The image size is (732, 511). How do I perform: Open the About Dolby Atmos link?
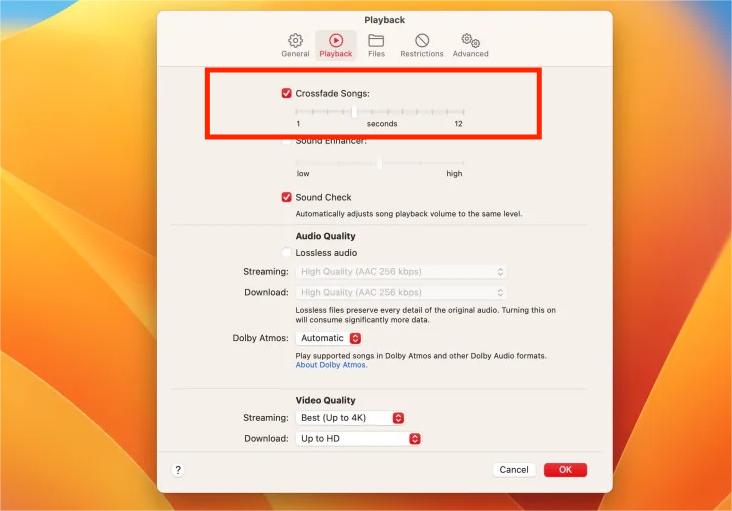[x=331, y=365]
